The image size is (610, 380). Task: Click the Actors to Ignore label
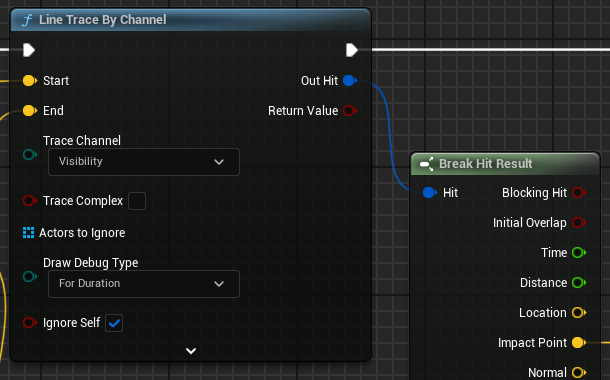pos(82,233)
